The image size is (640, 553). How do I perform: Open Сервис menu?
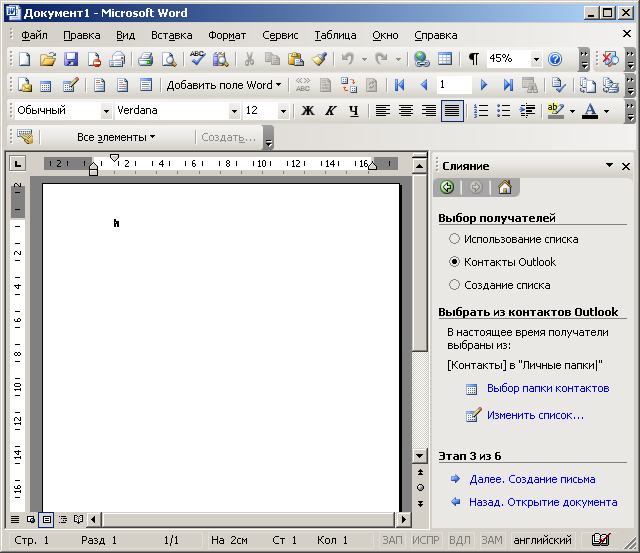[280, 35]
